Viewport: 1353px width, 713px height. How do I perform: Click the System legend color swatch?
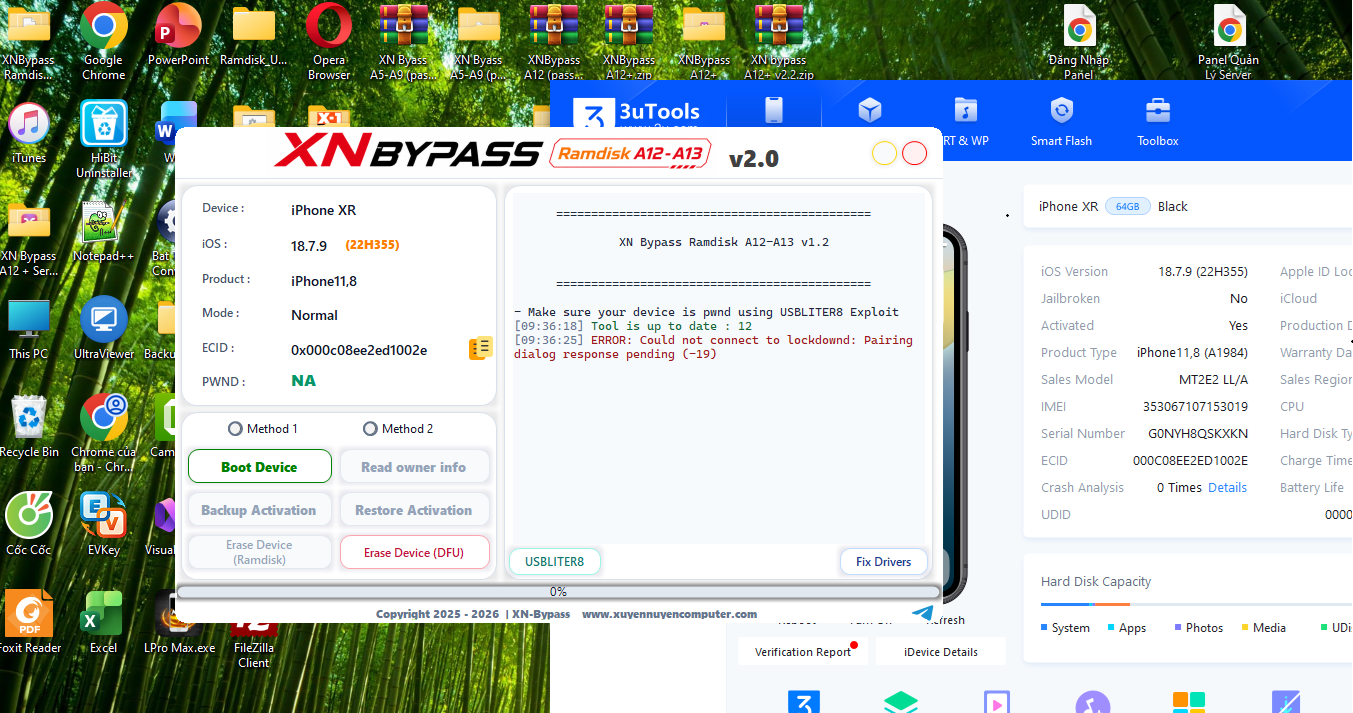pos(1044,627)
